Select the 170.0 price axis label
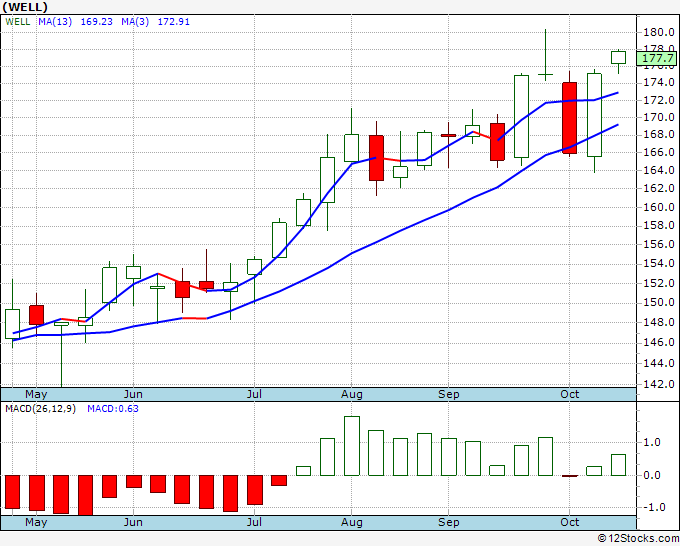This screenshot has width=680, height=546. pyautogui.click(x=659, y=117)
